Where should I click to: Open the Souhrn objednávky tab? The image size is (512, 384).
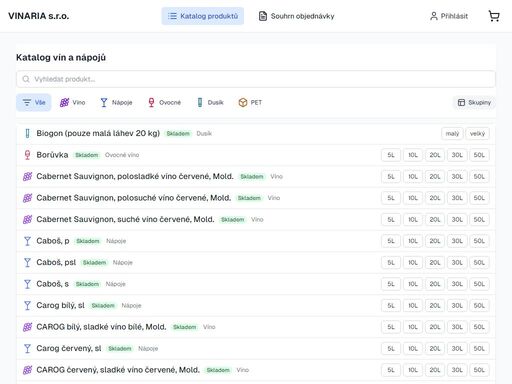point(296,16)
